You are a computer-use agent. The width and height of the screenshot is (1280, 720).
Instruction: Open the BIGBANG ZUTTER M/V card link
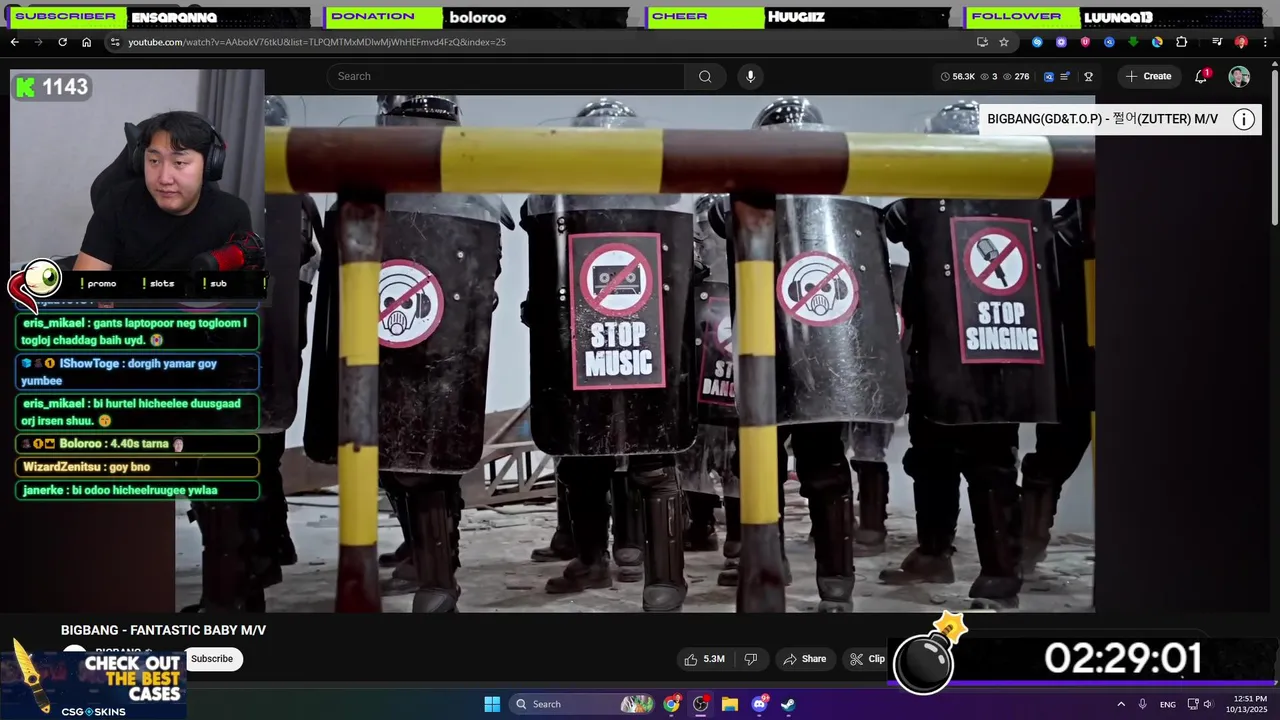(x=1102, y=119)
